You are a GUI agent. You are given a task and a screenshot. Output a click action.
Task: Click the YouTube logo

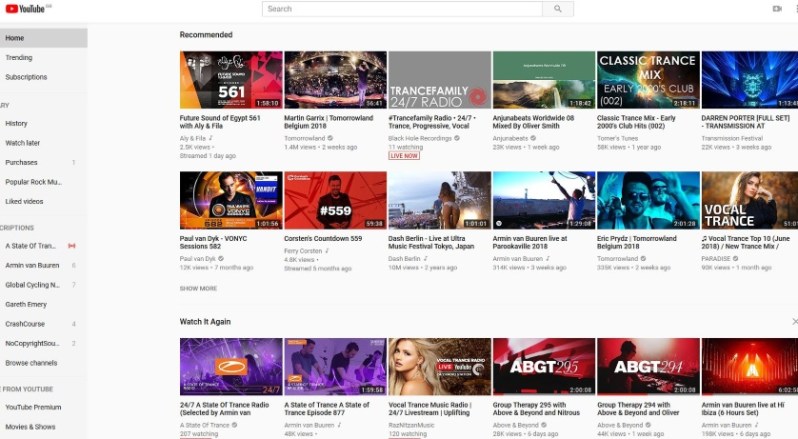(26, 9)
